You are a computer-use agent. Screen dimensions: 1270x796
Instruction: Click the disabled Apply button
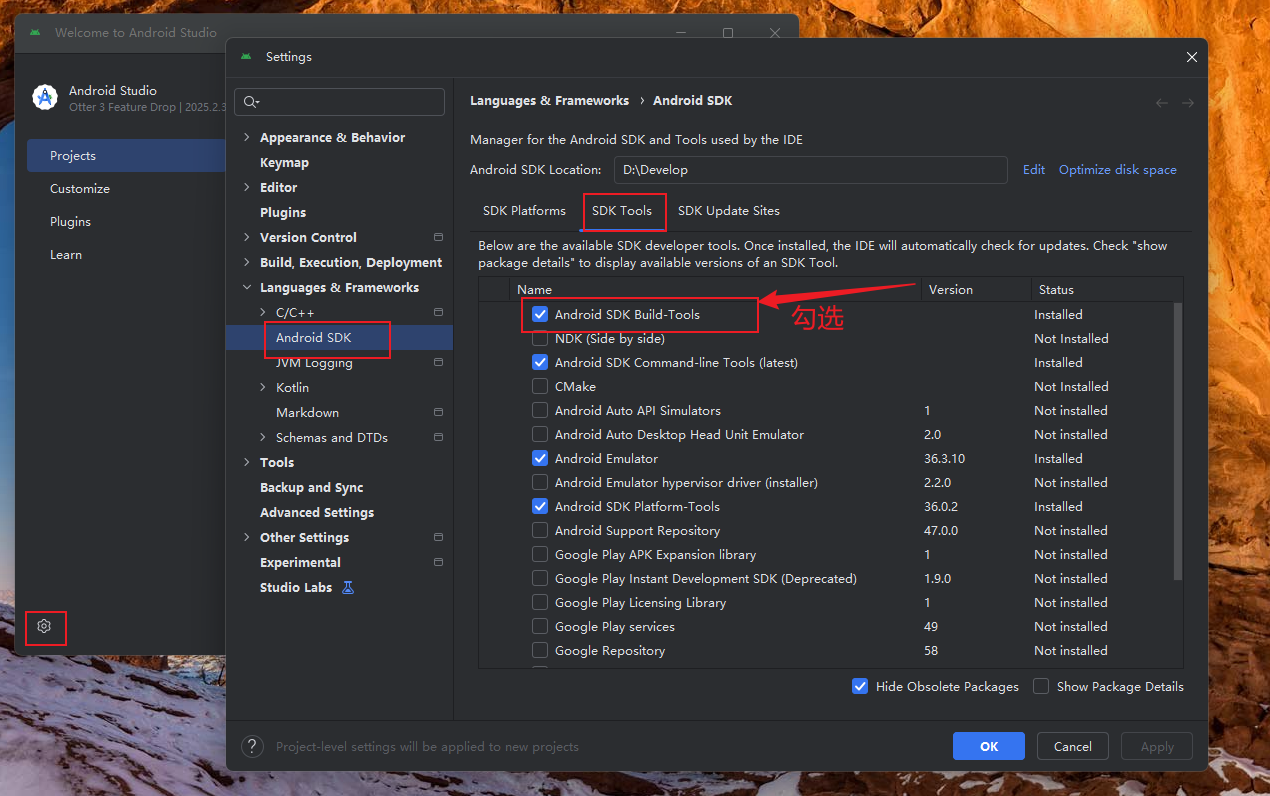click(1157, 746)
